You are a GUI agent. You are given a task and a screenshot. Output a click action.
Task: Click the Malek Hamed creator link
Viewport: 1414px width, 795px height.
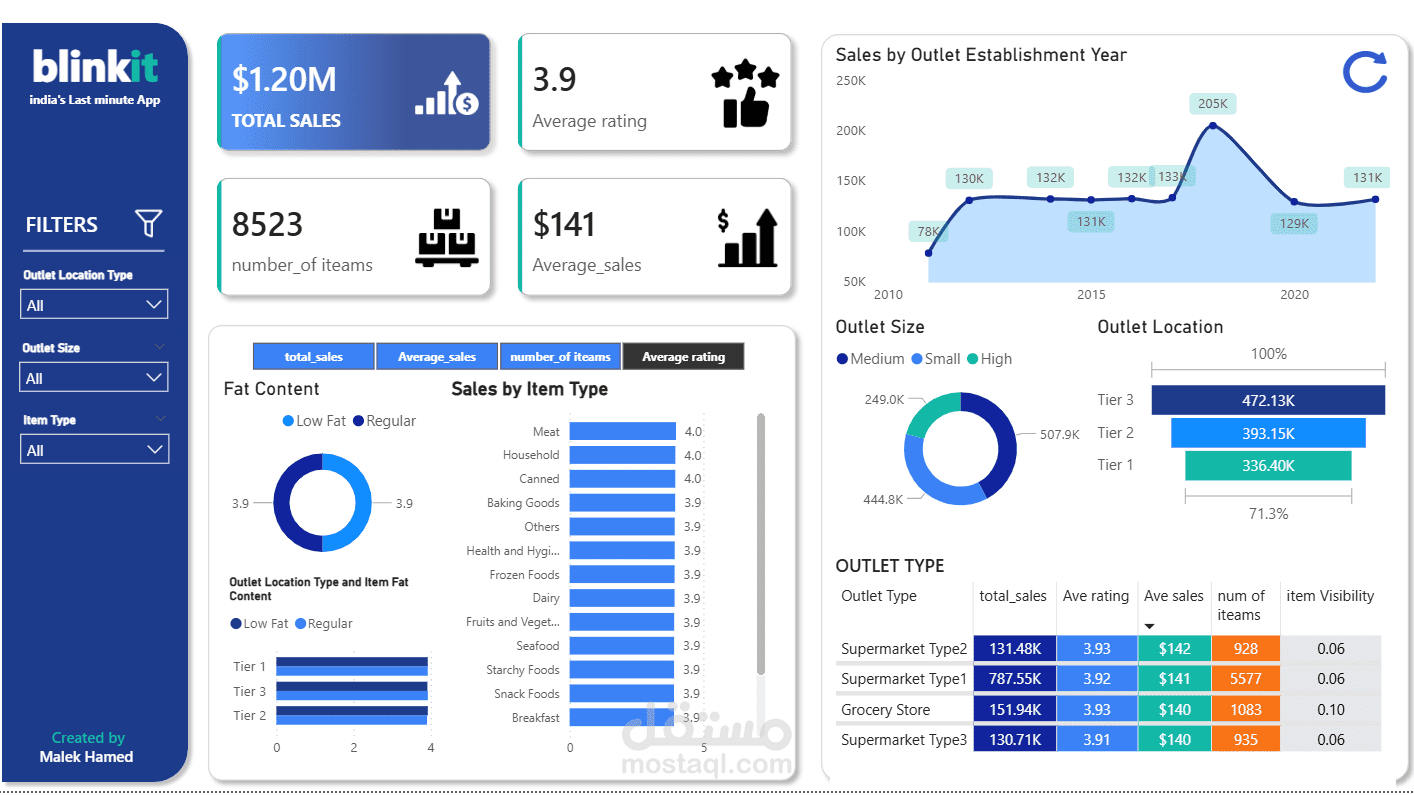coord(88,755)
